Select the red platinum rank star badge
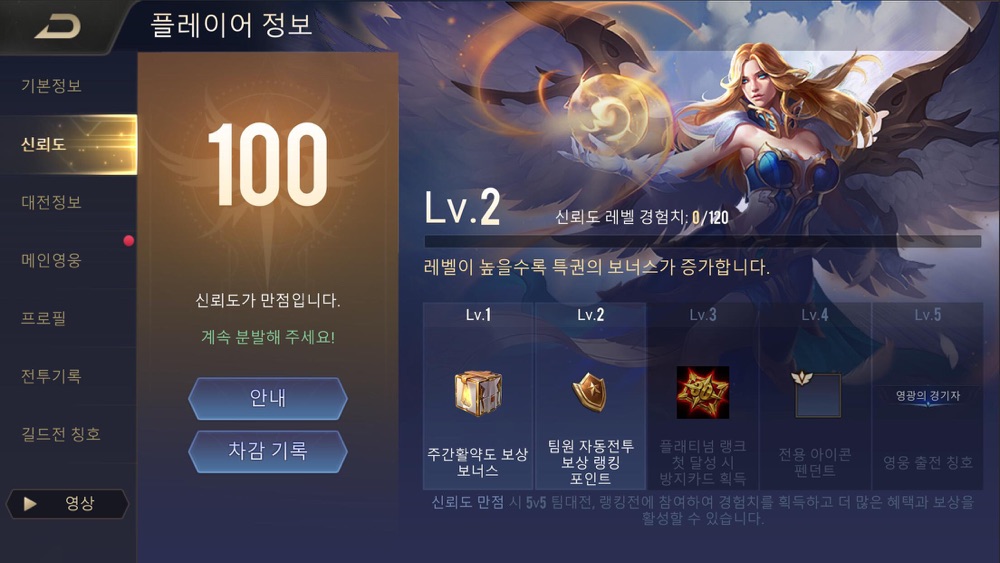The image size is (1000, 563). pyautogui.click(x=702, y=392)
